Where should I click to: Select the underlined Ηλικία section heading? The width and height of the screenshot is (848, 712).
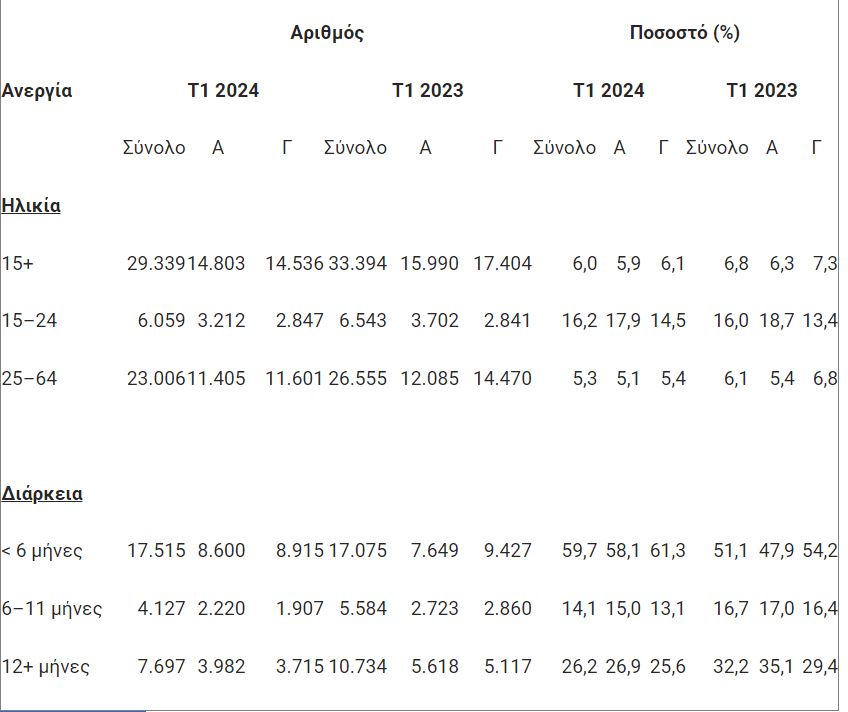pos(31,206)
